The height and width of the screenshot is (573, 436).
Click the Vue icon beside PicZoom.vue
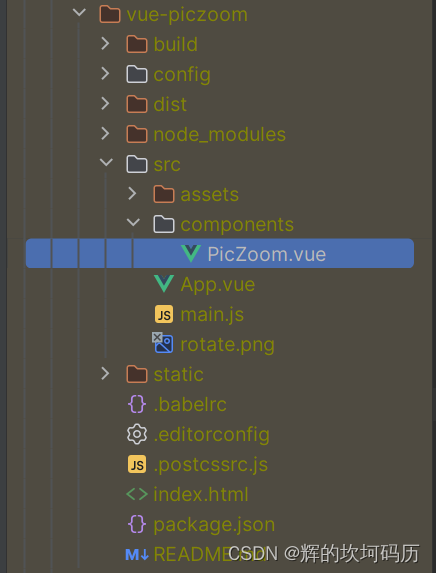pyautogui.click(x=191, y=254)
